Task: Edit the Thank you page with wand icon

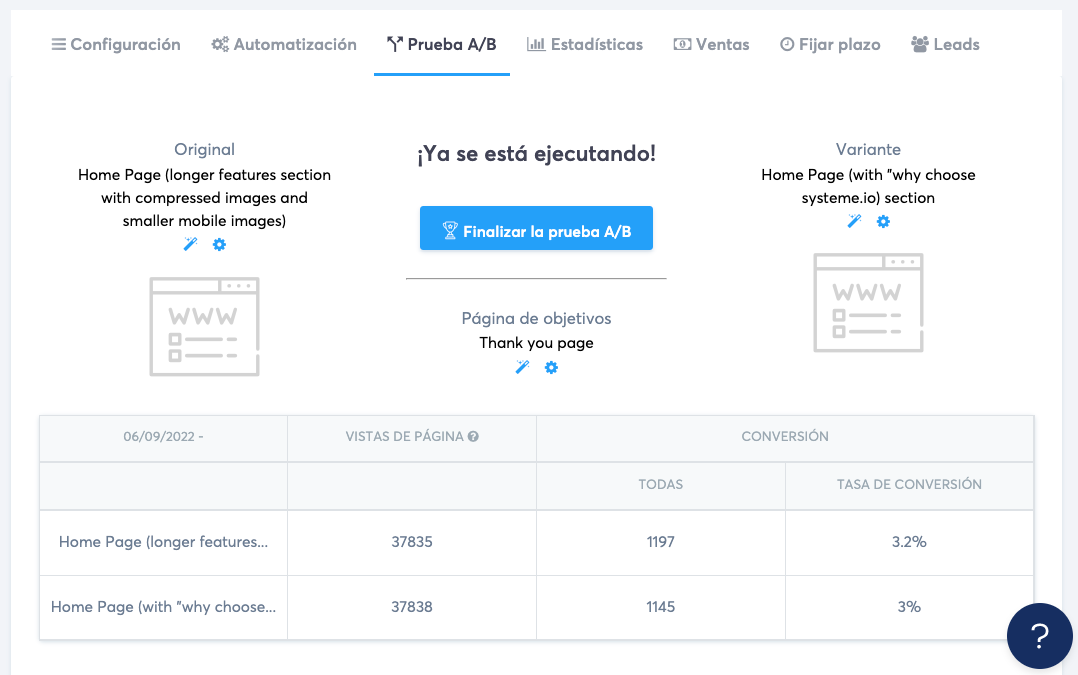Action: (x=522, y=367)
